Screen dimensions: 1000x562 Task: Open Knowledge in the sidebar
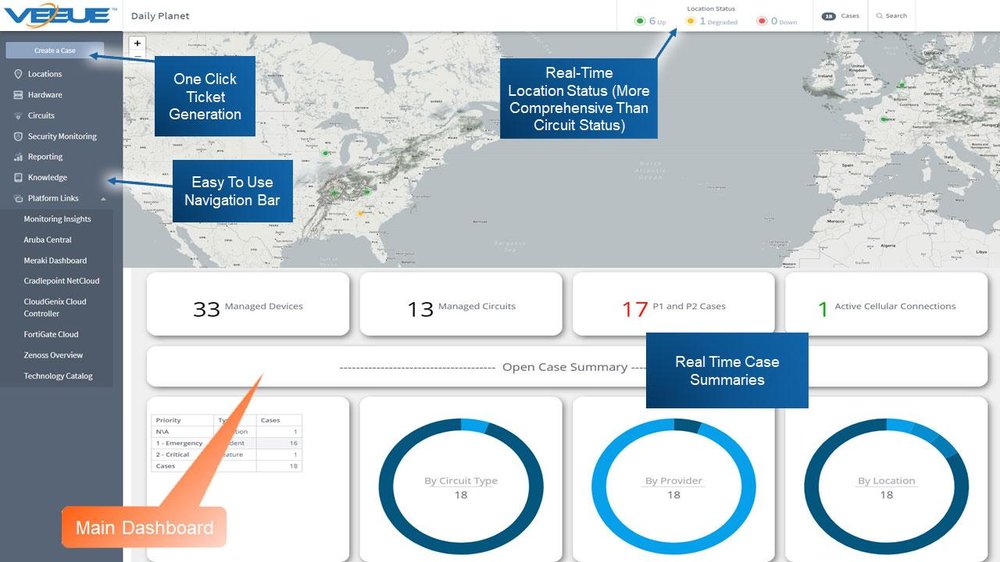(47, 178)
